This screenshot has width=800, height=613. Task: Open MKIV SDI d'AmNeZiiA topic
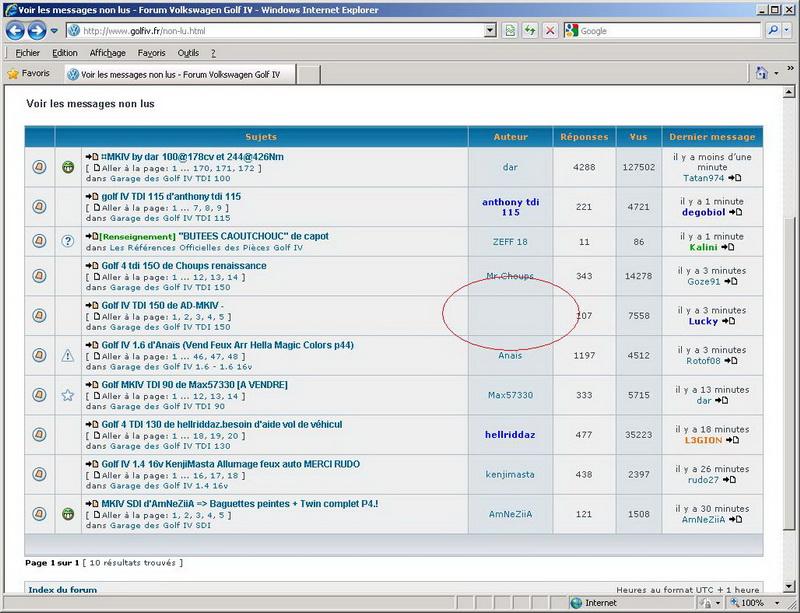(x=240, y=504)
